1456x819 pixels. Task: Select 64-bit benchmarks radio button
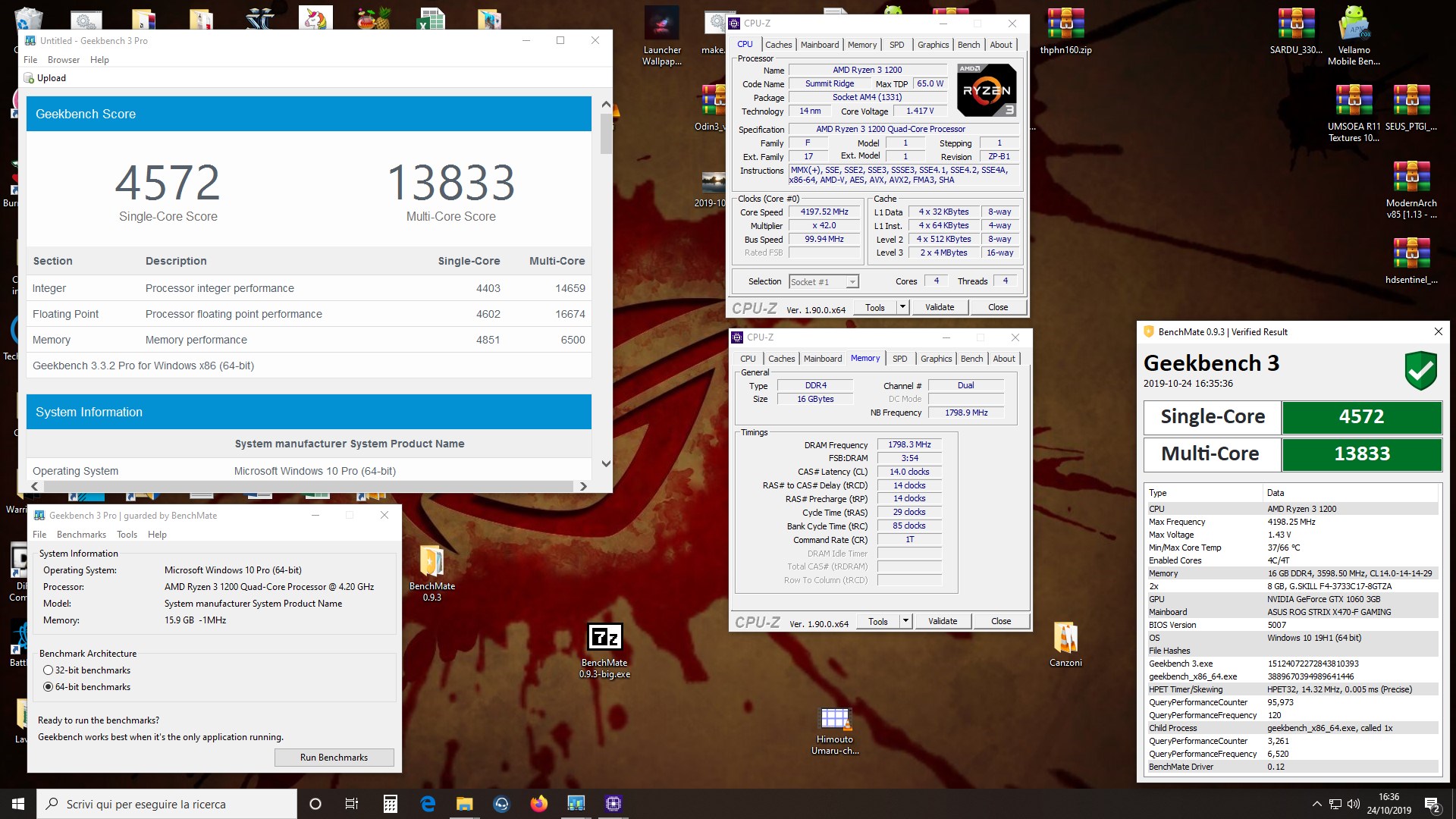click(49, 687)
